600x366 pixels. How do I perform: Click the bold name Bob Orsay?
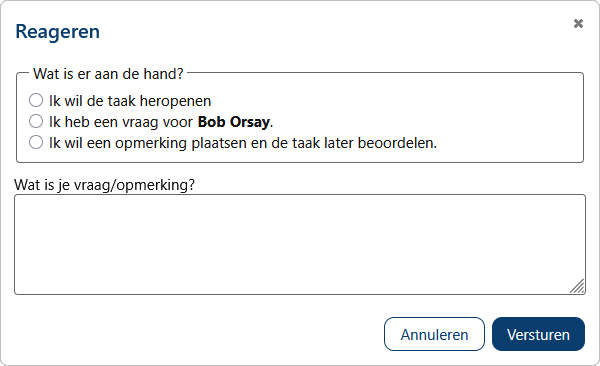tap(234, 122)
